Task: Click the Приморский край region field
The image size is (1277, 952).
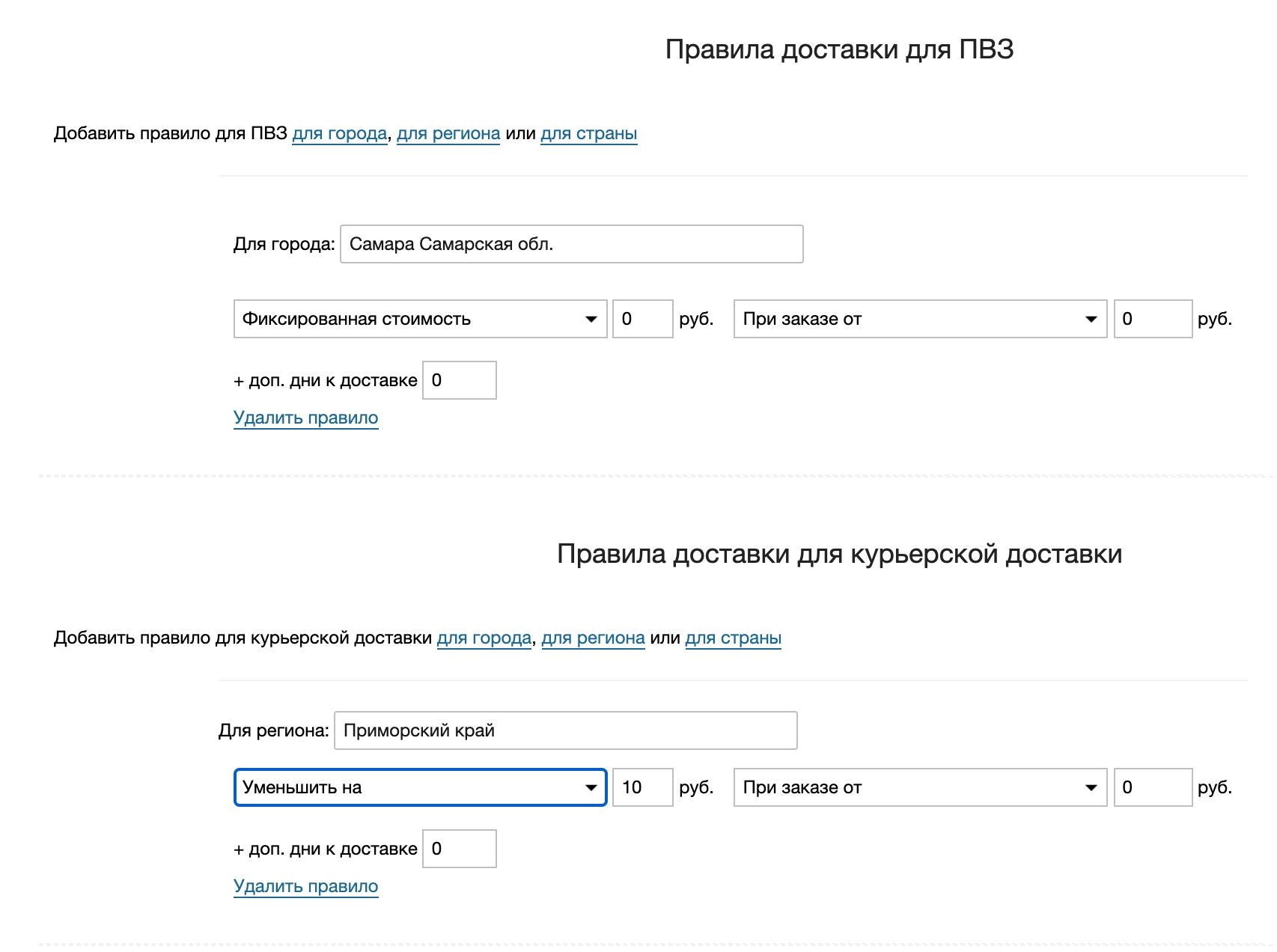Action: coord(565,731)
